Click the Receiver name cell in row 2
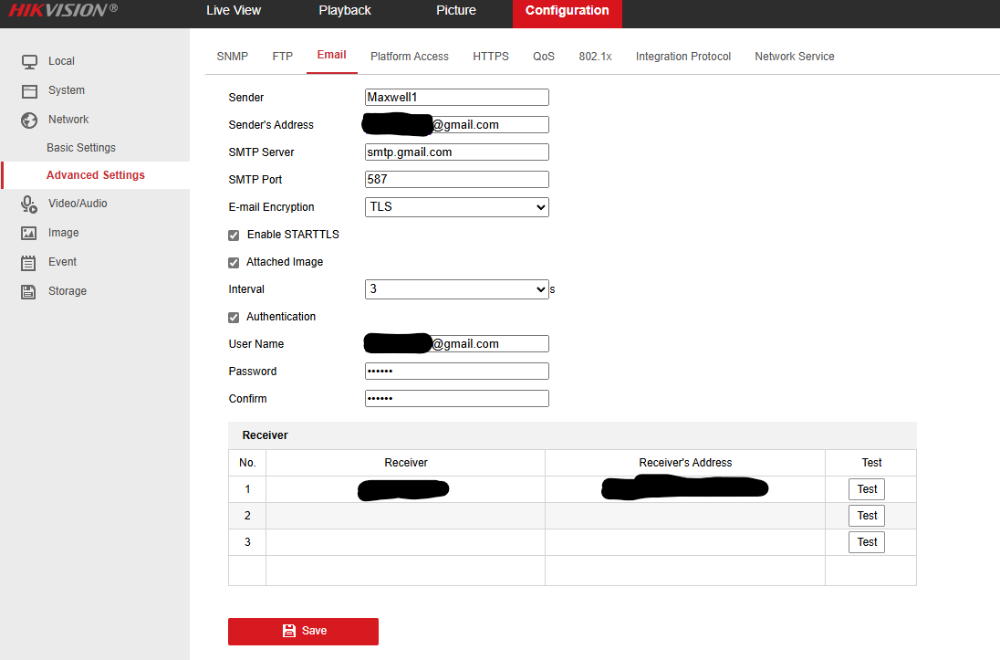 point(406,516)
